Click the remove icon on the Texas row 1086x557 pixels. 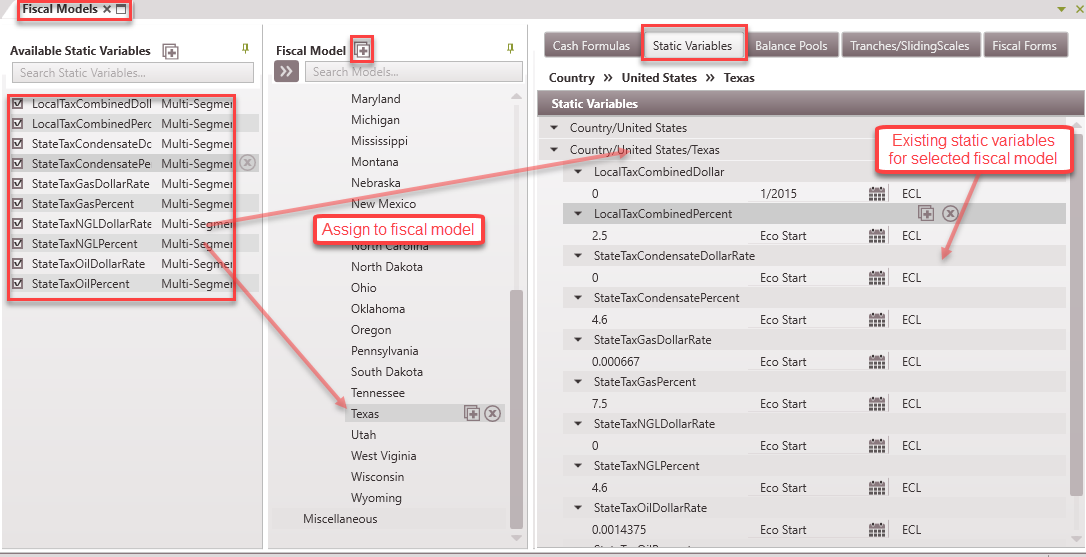point(492,414)
